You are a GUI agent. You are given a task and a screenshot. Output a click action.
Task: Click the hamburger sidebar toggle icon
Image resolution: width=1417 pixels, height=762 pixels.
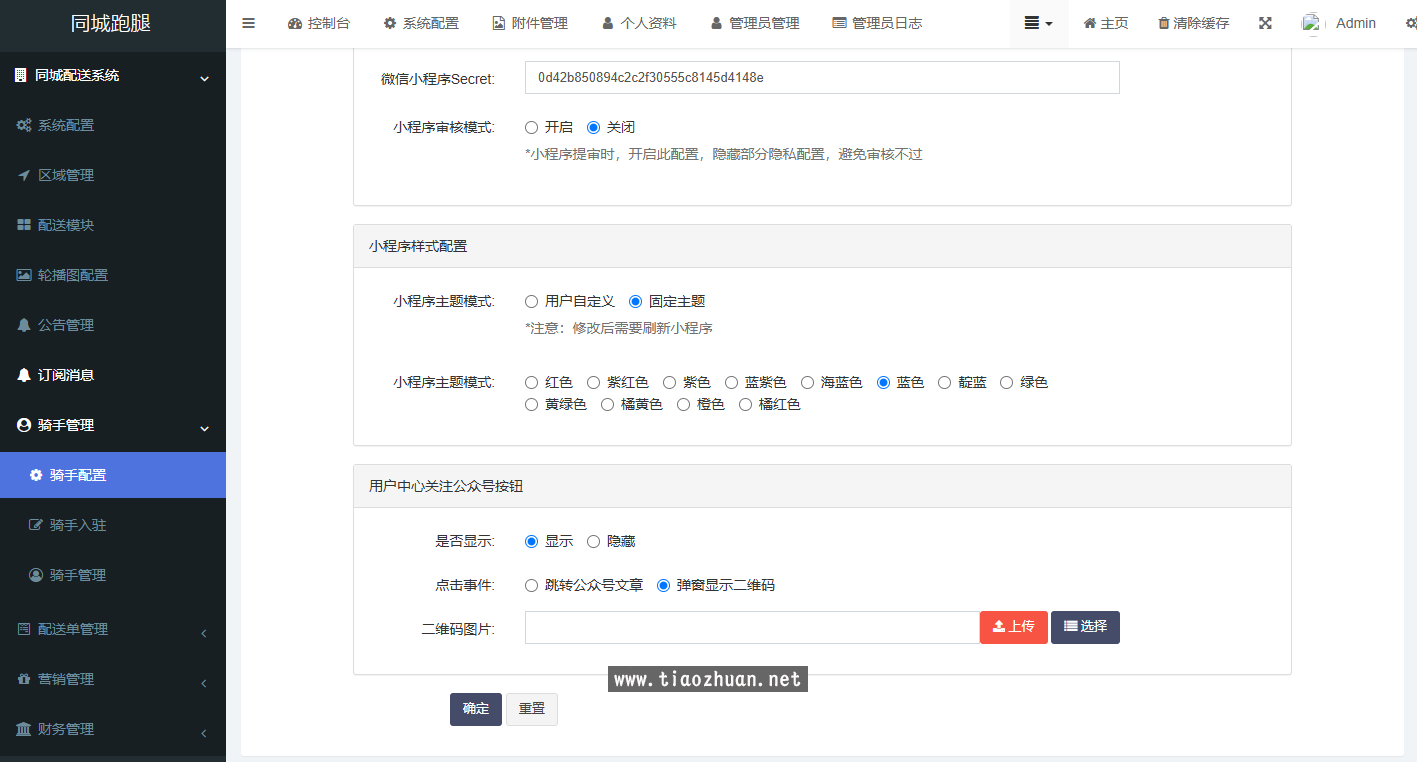[x=249, y=23]
